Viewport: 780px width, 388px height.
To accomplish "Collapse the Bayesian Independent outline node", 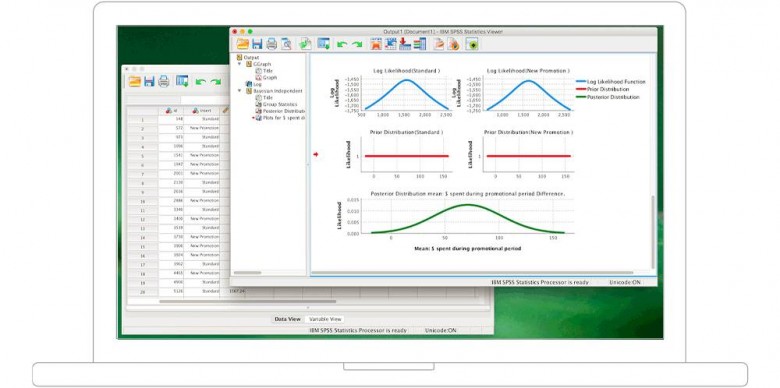I will tap(239, 91).
